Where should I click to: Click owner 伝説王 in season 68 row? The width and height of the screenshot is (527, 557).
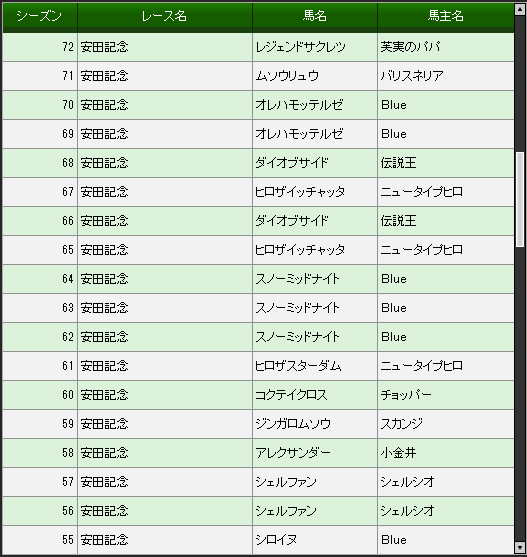pos(398,163)
